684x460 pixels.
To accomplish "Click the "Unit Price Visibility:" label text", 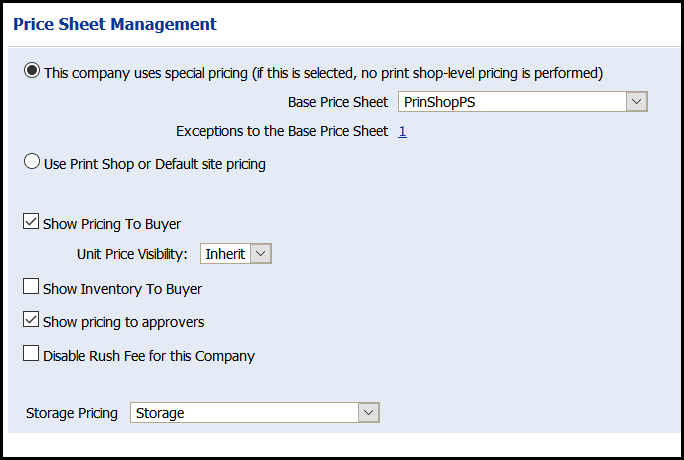I will tap(132, 254).
